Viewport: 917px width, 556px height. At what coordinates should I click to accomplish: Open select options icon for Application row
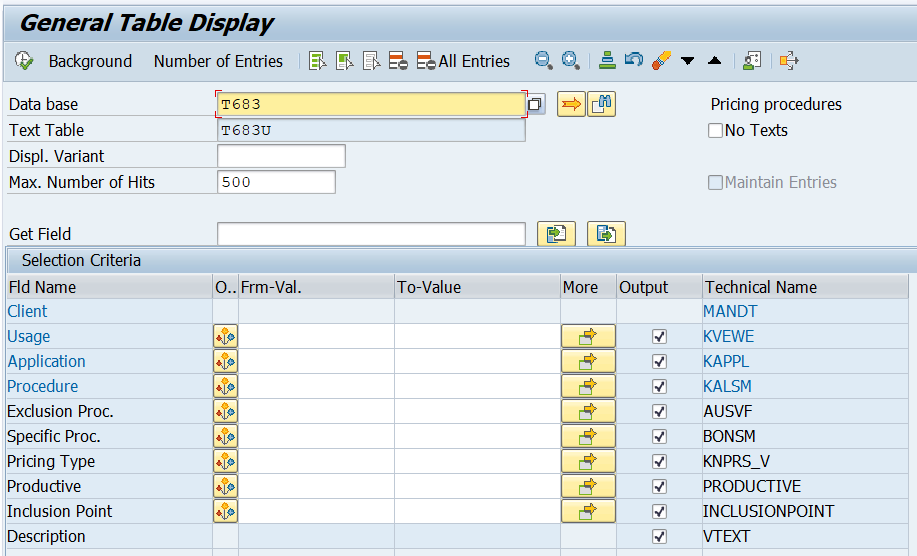pos(225,362)
